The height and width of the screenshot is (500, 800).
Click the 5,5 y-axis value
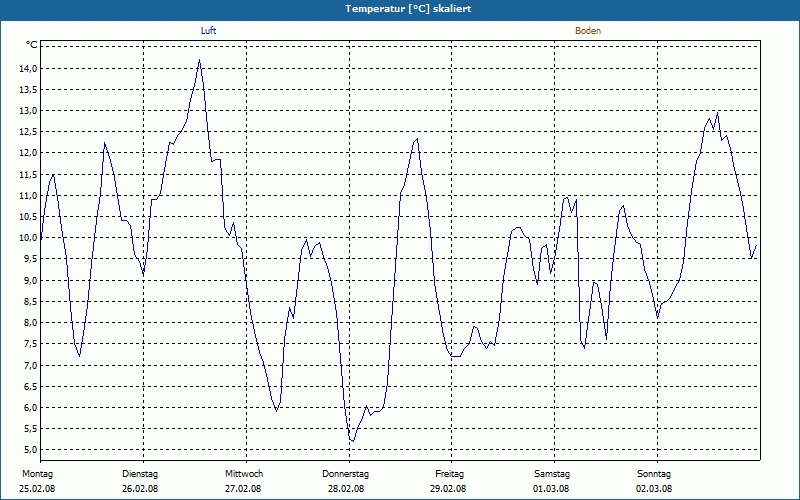tap(31, 429)
